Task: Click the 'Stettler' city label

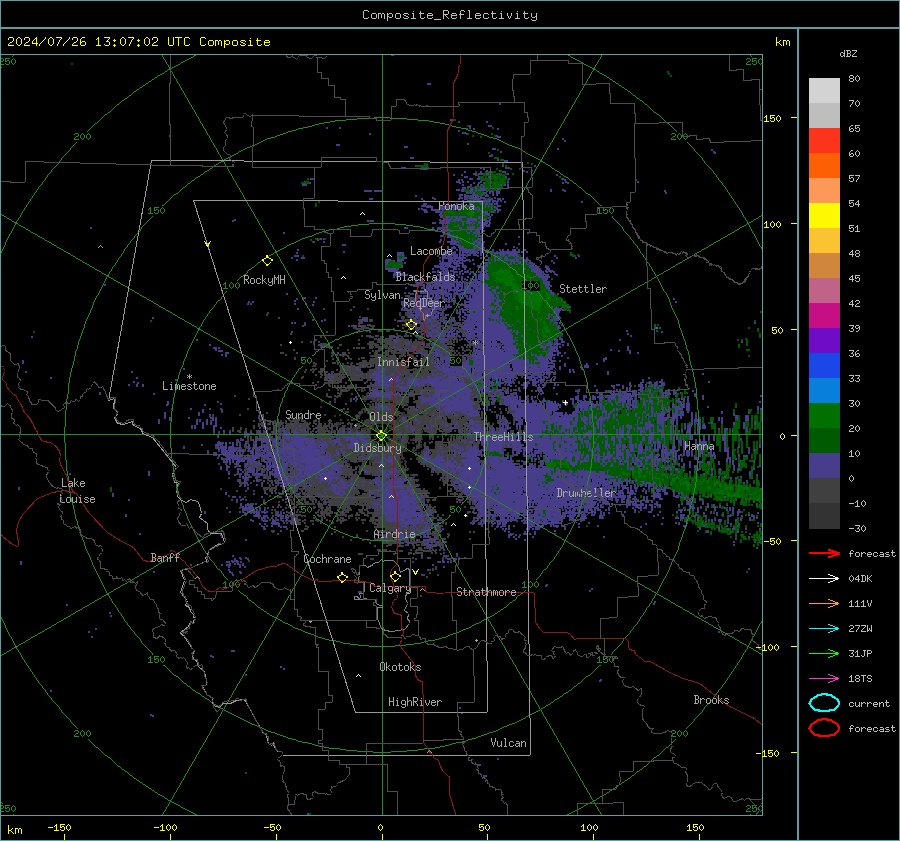Action: pyautogui.click(x=583, y=289)
